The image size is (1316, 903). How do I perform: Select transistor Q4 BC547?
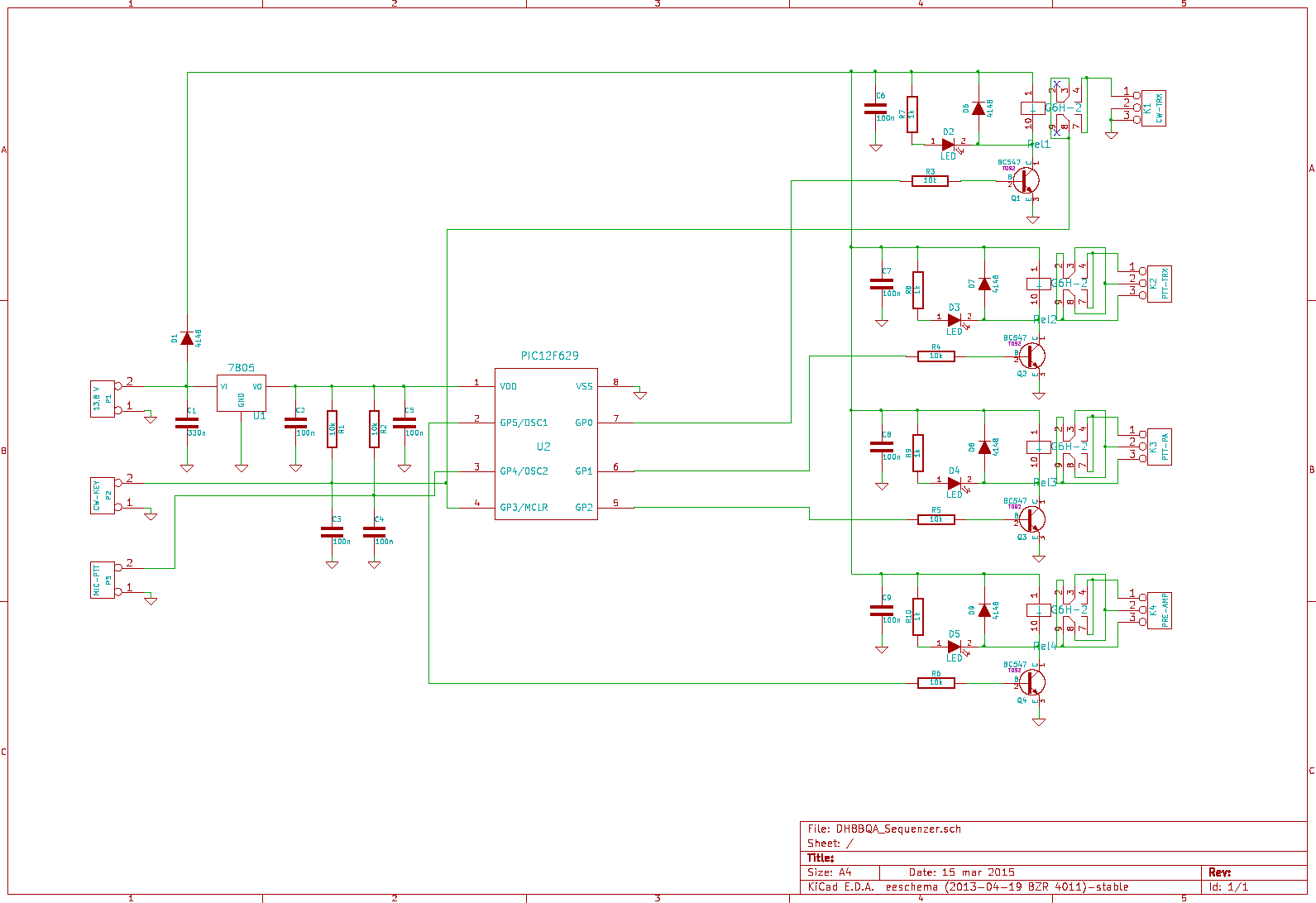point(1031,682)
